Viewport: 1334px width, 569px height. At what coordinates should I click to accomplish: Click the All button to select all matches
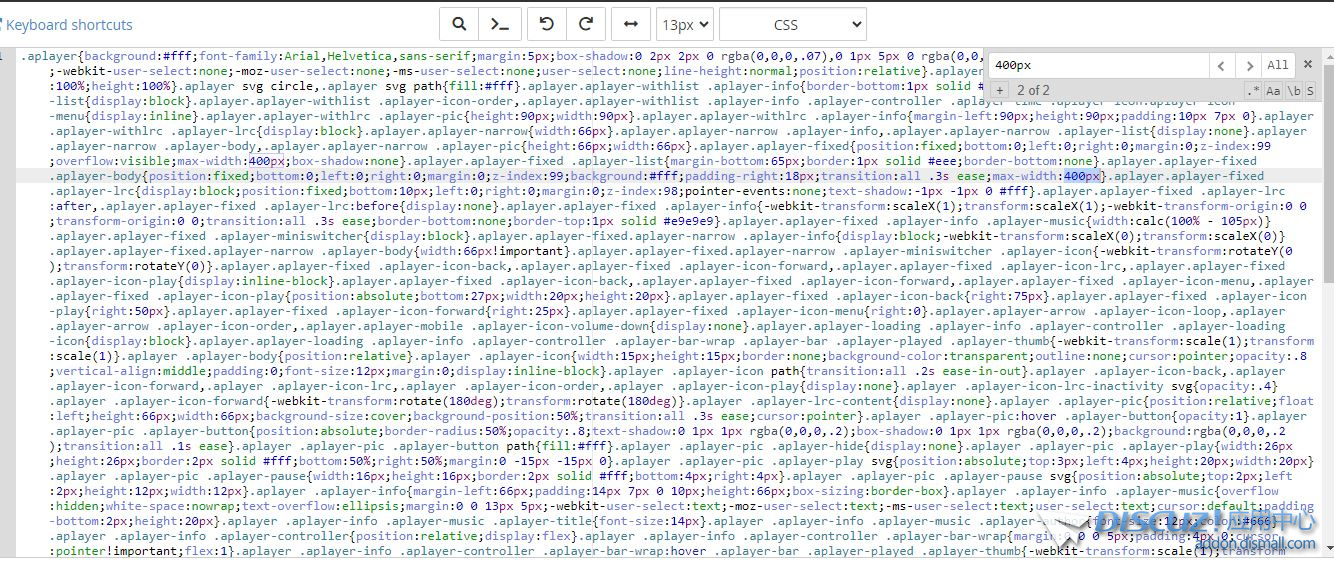pos(1277,65)
